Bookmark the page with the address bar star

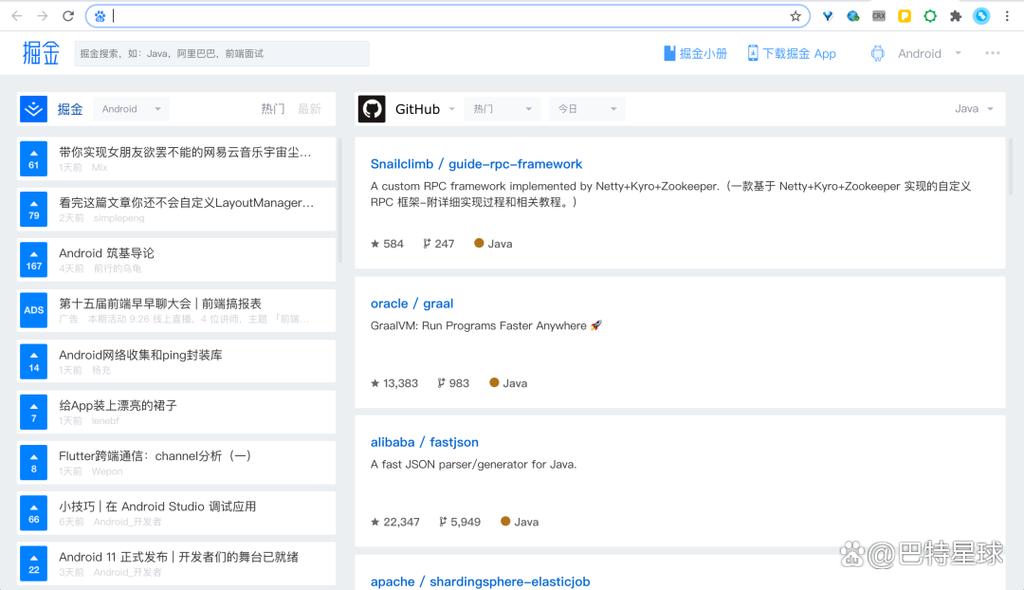pos(796,16)
